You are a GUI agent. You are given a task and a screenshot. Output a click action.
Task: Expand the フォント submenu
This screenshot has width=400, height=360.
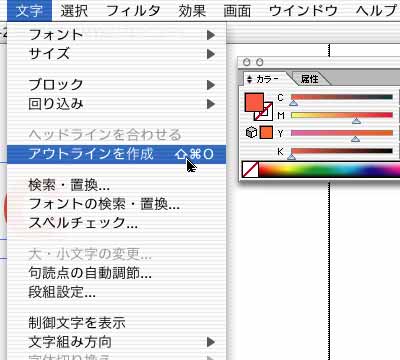[x=117, y=35]
